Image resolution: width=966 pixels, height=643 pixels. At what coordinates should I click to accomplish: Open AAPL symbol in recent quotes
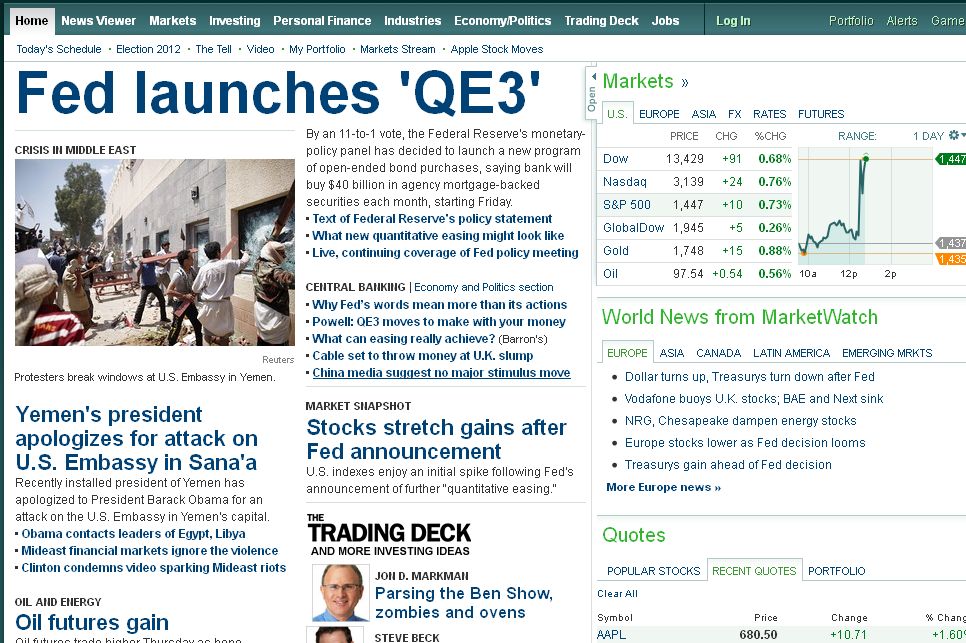[611, 634]
